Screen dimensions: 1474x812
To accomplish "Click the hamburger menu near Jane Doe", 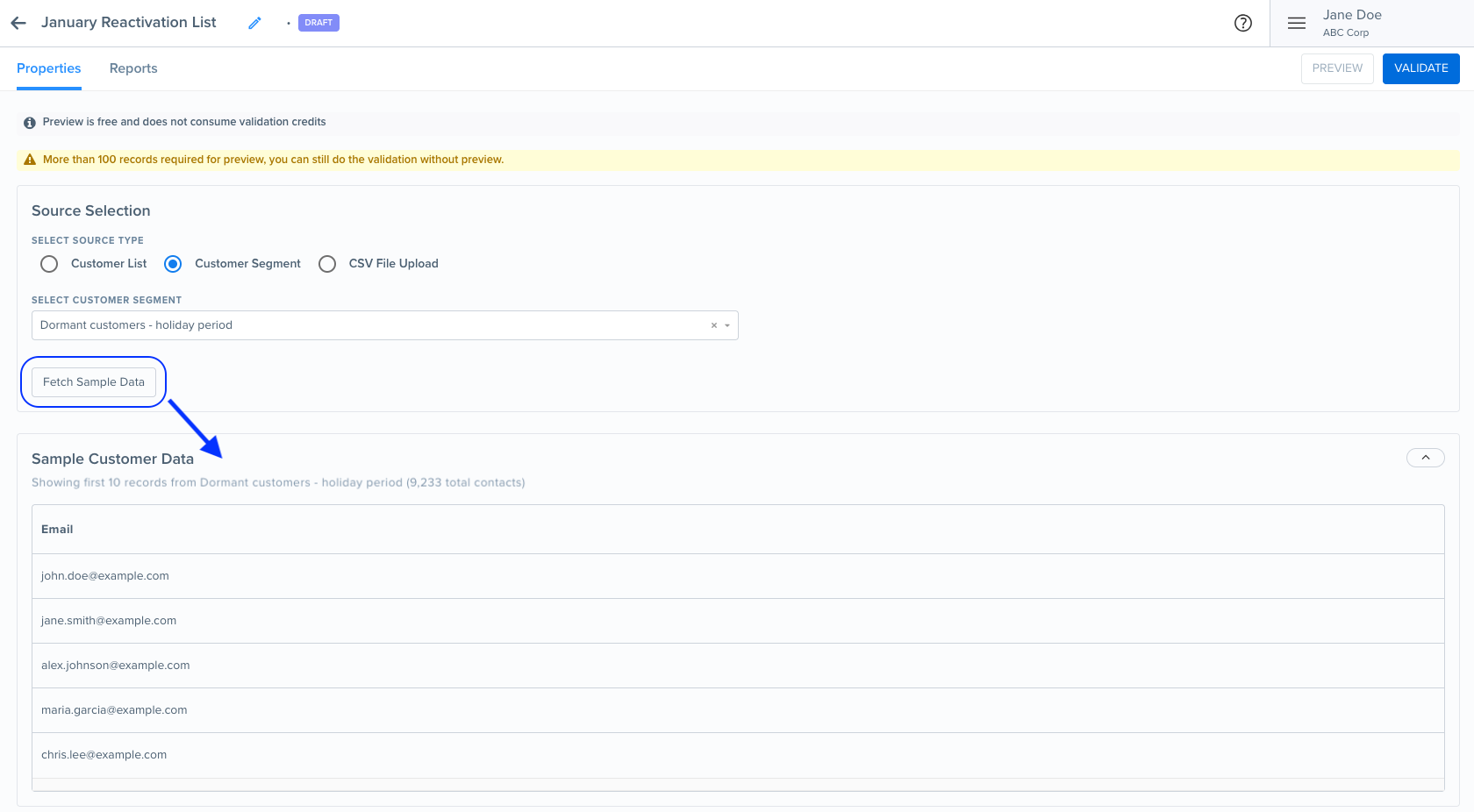I will coord(1296,23).
